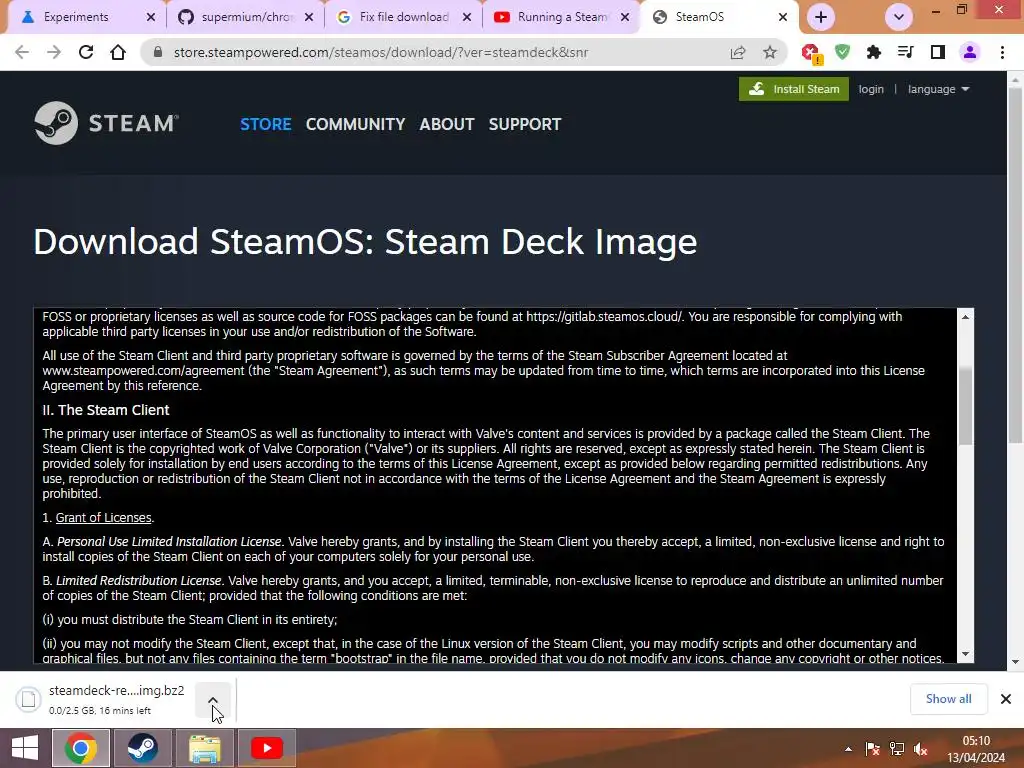The image size is (1024, 768).
Task: Open Steam from the taskbar
Action: [142, 748]
